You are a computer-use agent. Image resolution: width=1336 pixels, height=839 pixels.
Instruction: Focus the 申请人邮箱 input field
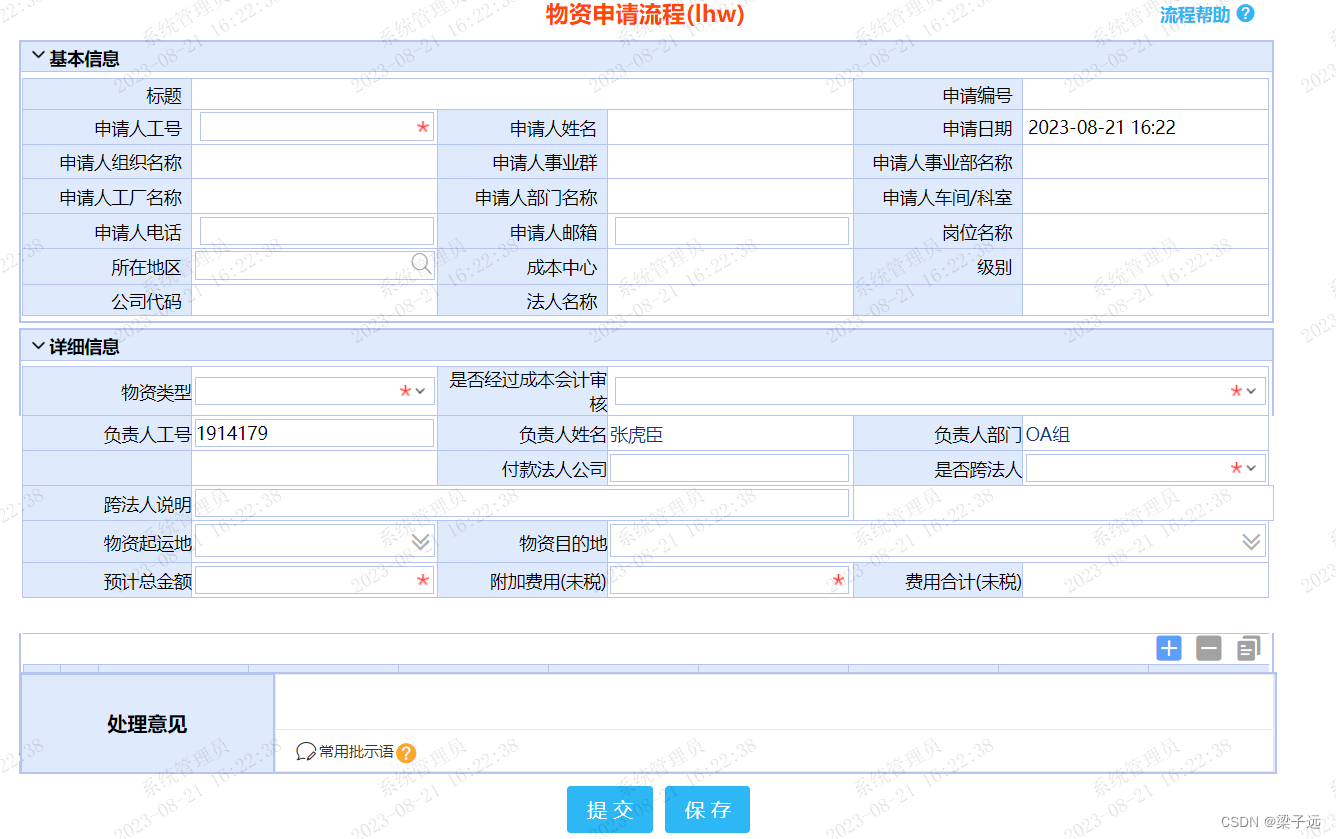point(732,231)
